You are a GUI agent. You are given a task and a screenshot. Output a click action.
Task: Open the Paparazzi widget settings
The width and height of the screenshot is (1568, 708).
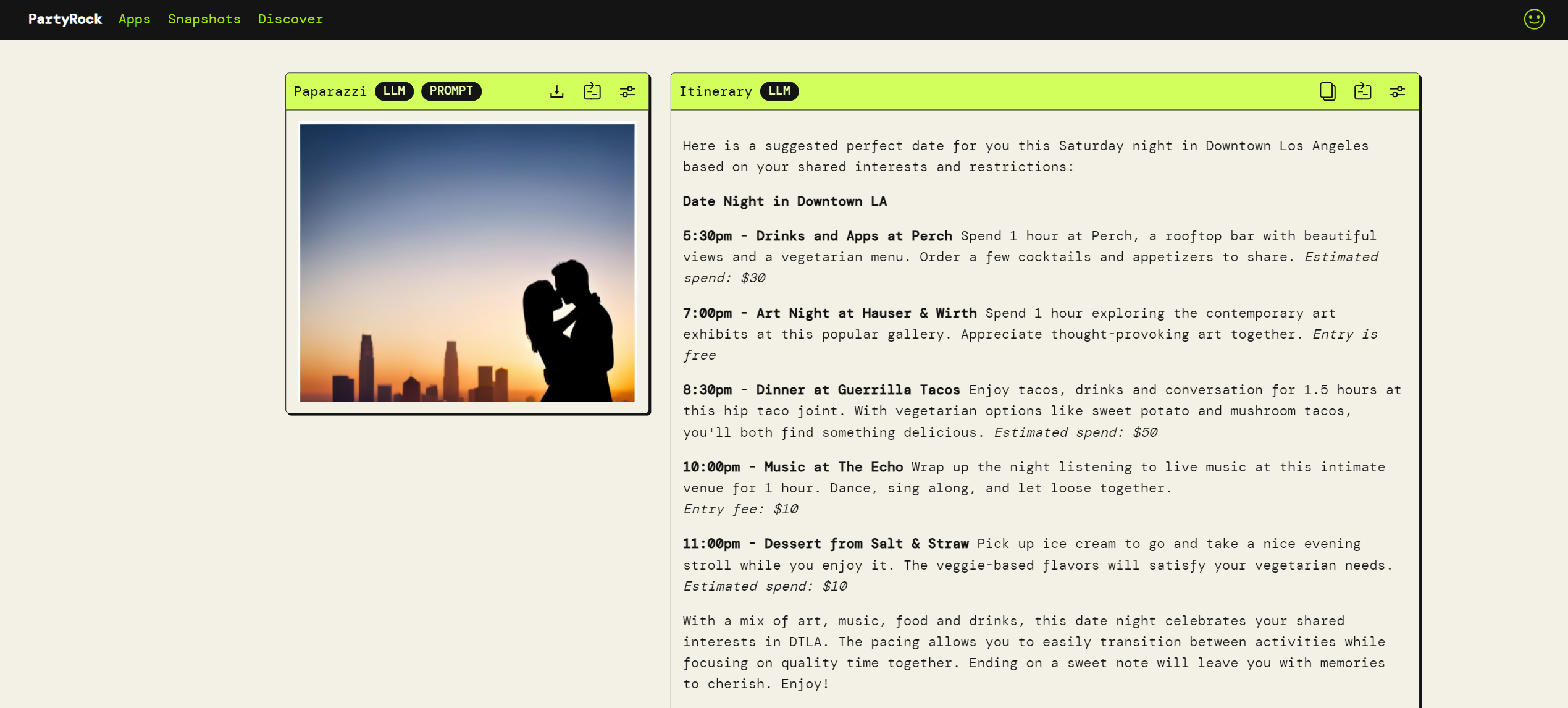627,91
